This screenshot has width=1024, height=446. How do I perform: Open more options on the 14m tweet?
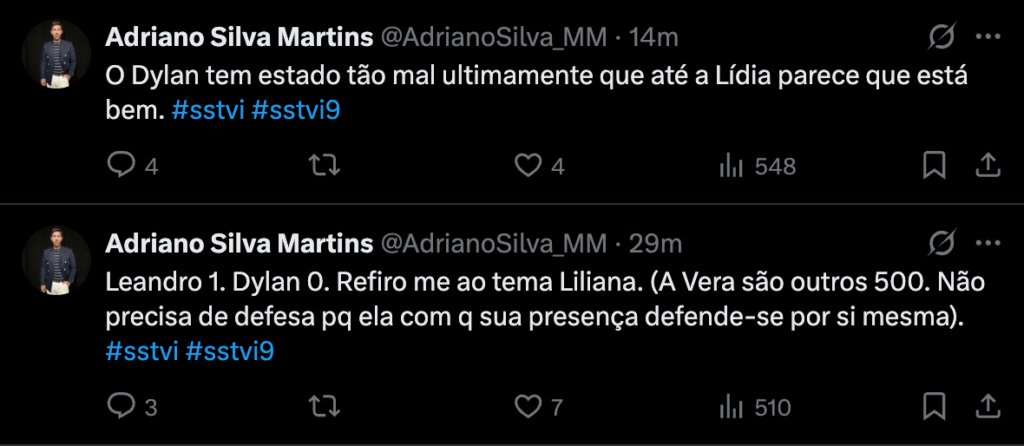(987, 37)
